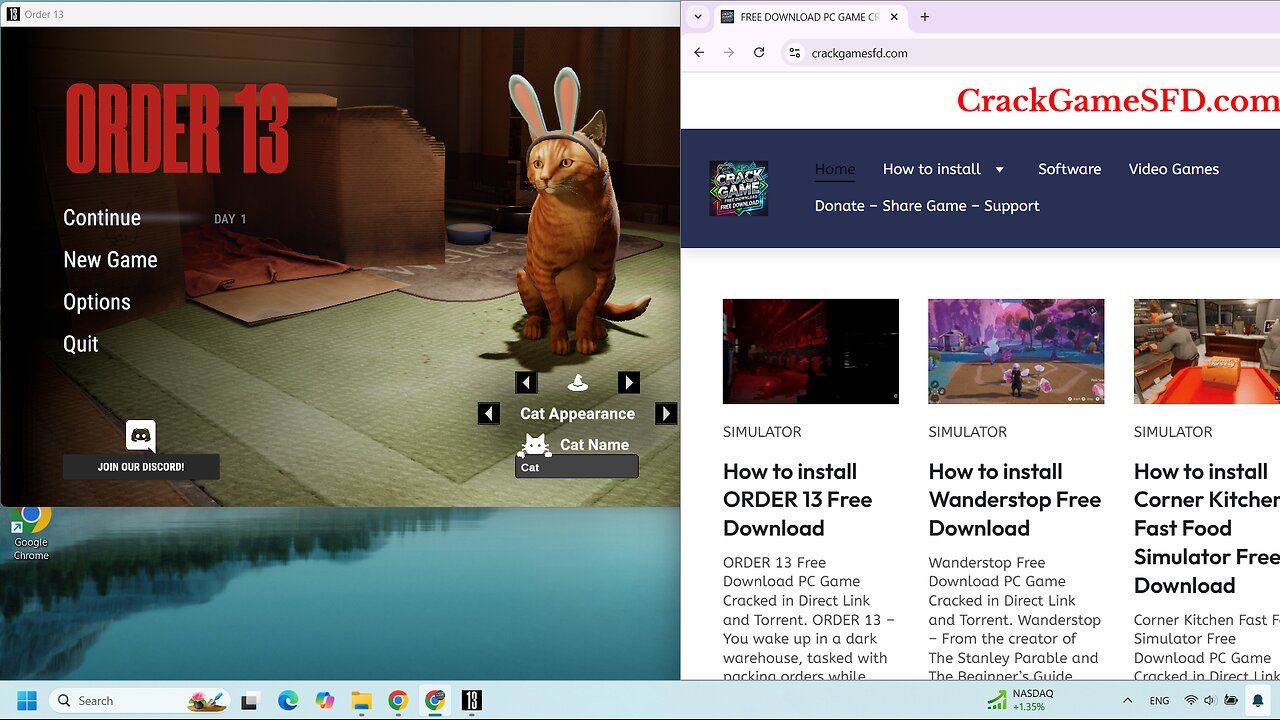Quit the Order 13 game
This screenshot has width=1280, height=720.
81,344
